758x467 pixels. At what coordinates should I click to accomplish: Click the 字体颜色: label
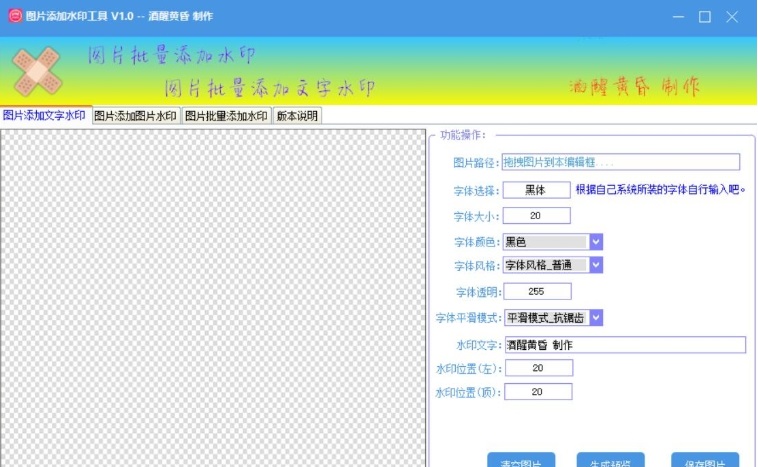(x=477, y=242)
